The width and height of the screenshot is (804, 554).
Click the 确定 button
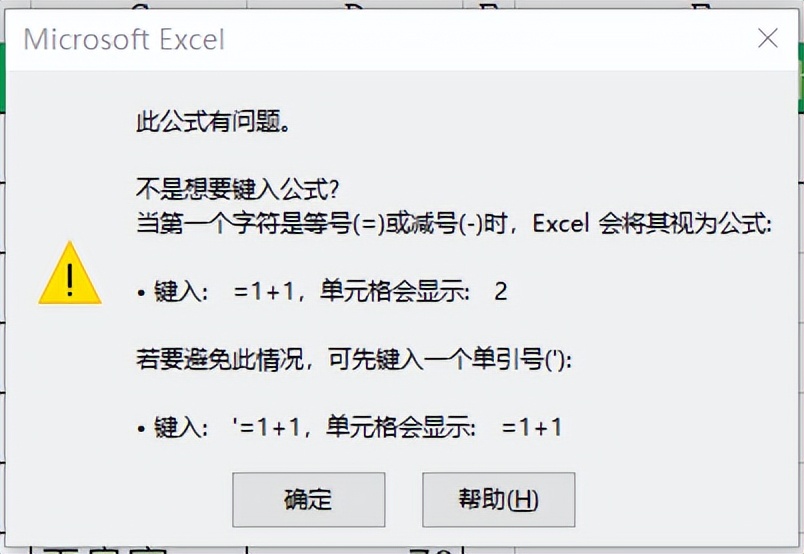coord(308,500)
